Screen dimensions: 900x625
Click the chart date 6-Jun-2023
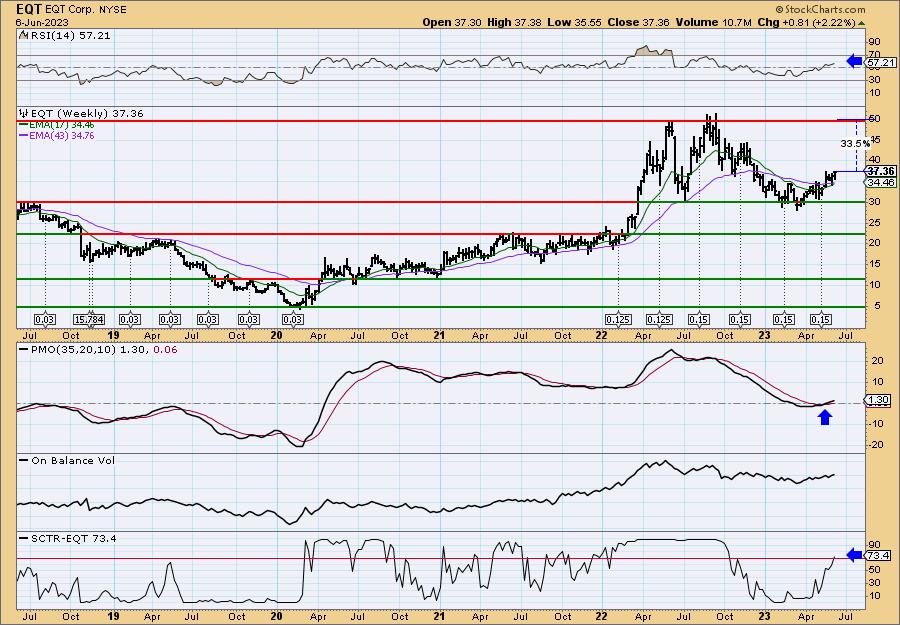coord(42,23)
